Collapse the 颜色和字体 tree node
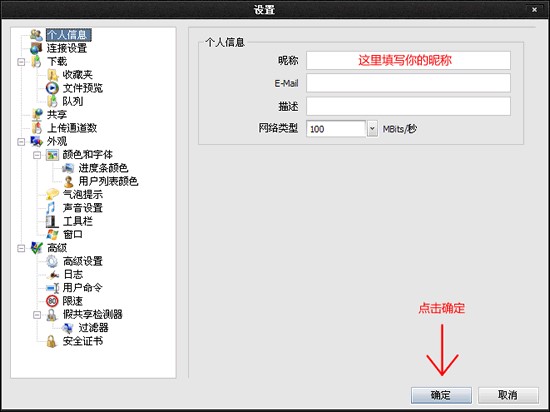 (37, 155)
